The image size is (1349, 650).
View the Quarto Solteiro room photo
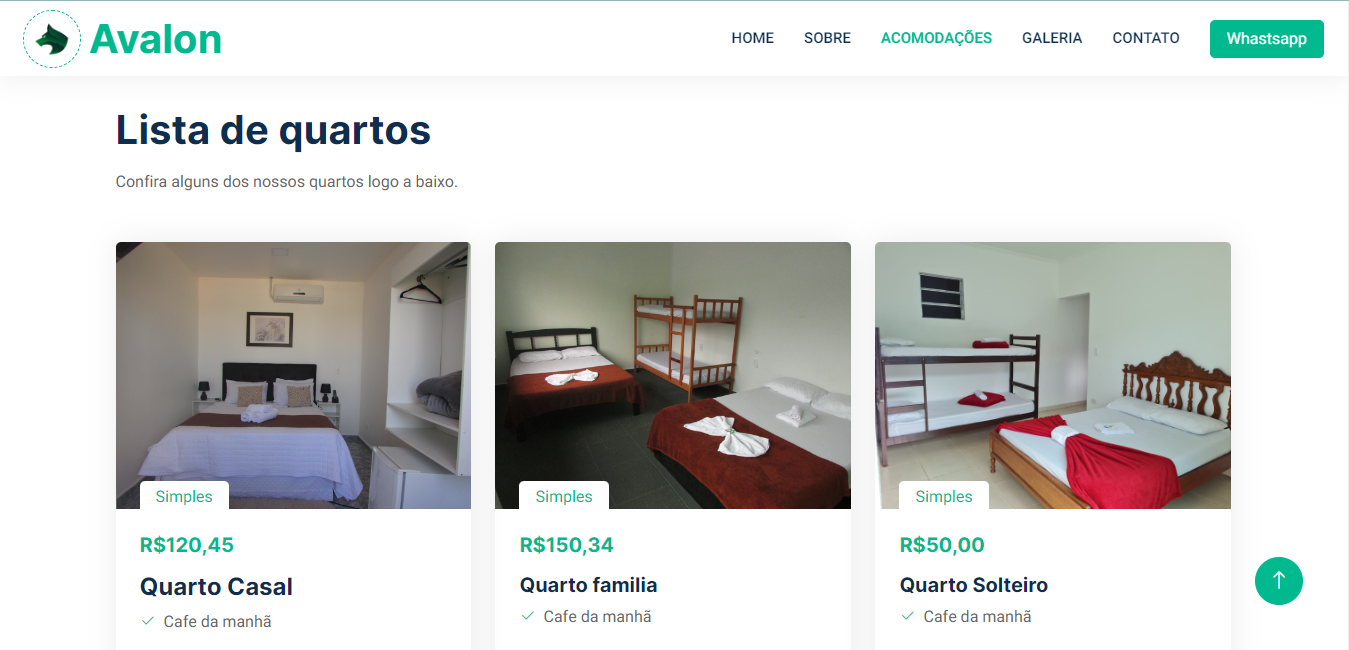click(x=1053, y=375)
